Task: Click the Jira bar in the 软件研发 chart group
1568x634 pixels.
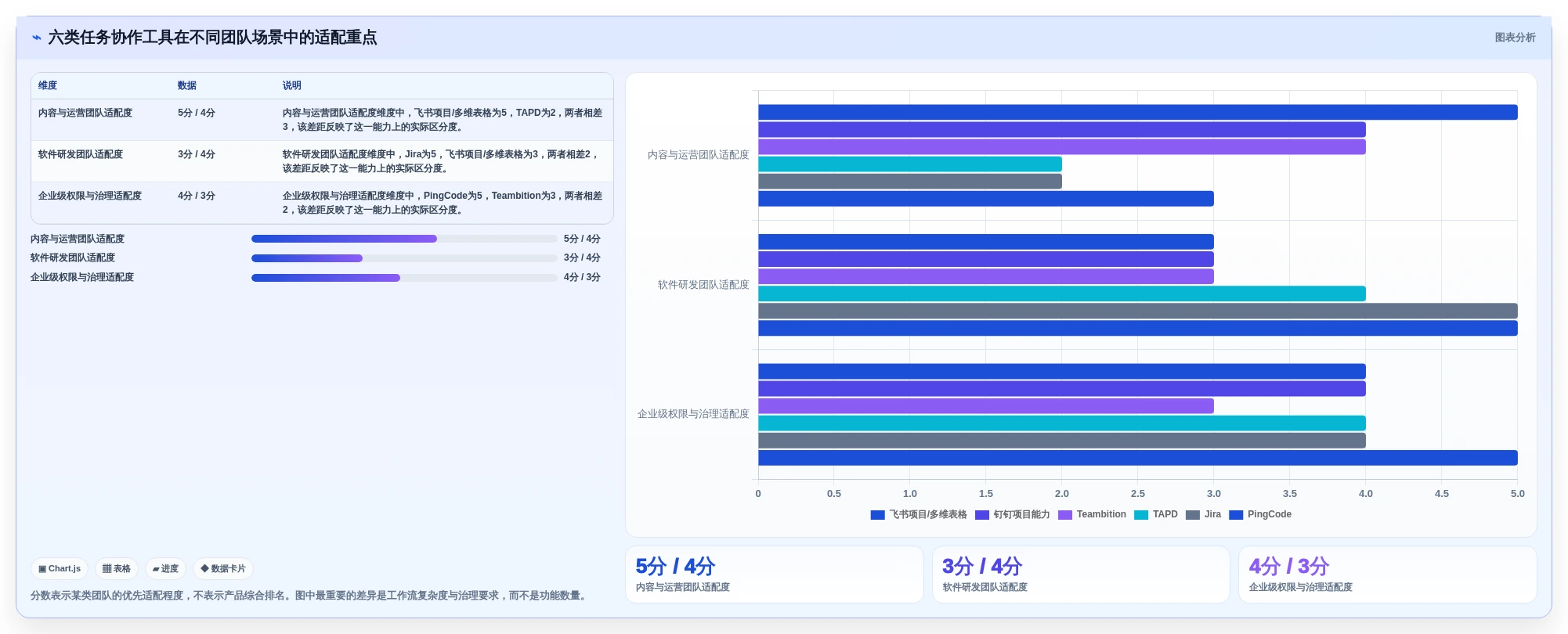Action: click(1137, 311)
